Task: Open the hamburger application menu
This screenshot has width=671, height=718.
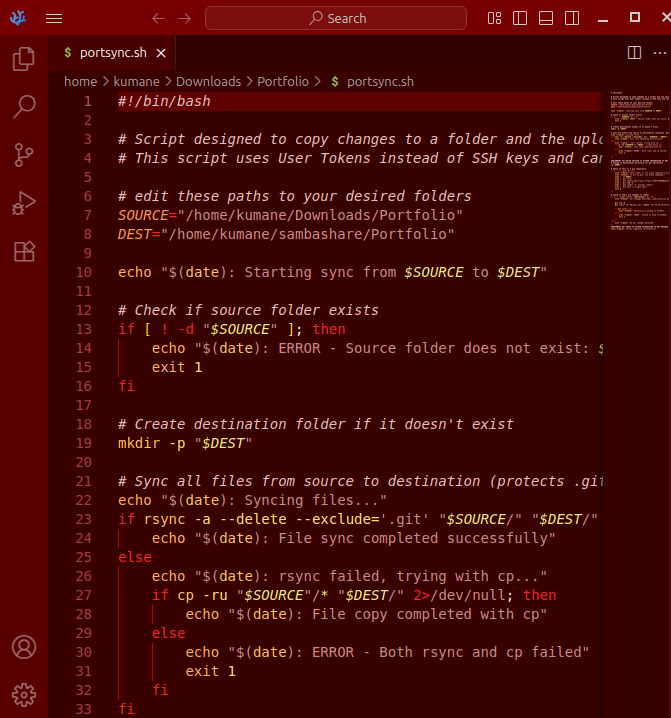Action: (54, 18)
